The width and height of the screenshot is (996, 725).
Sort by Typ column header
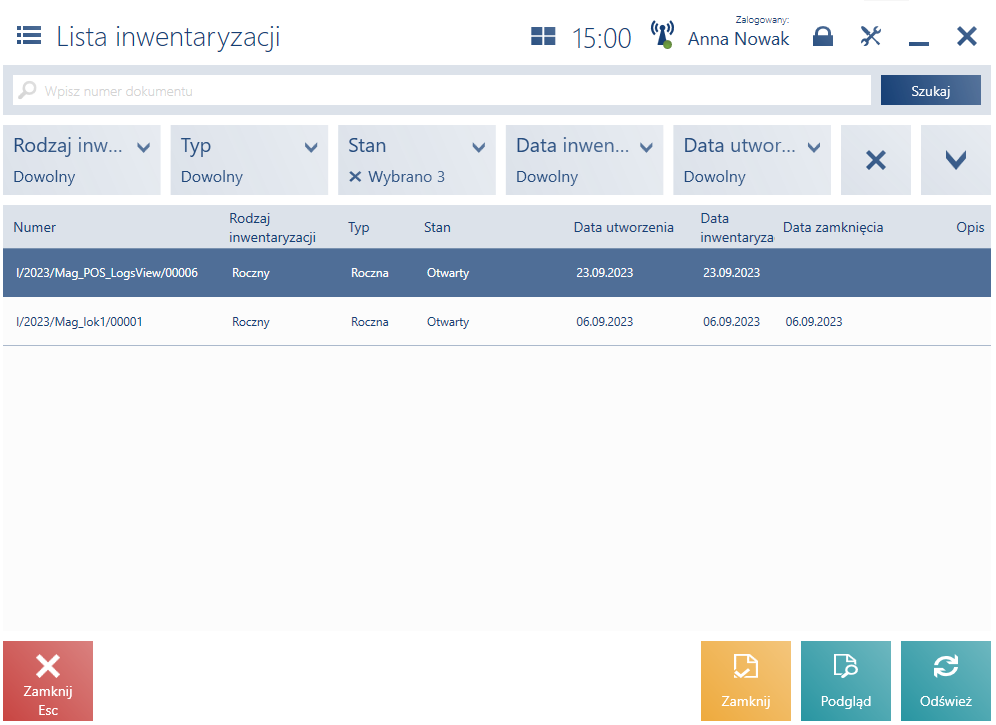(359, 227)
